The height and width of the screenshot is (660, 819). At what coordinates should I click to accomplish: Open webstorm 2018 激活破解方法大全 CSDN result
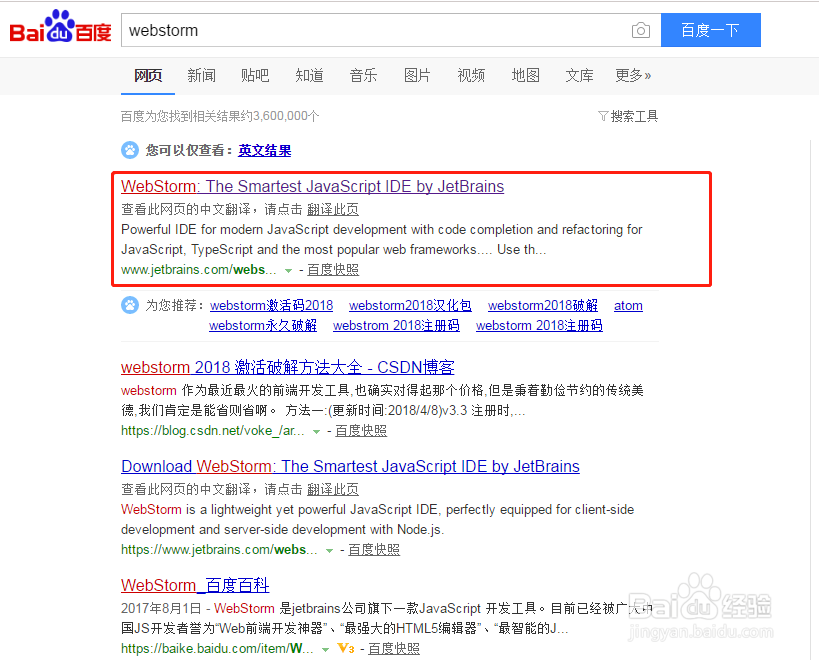(288, 367)
